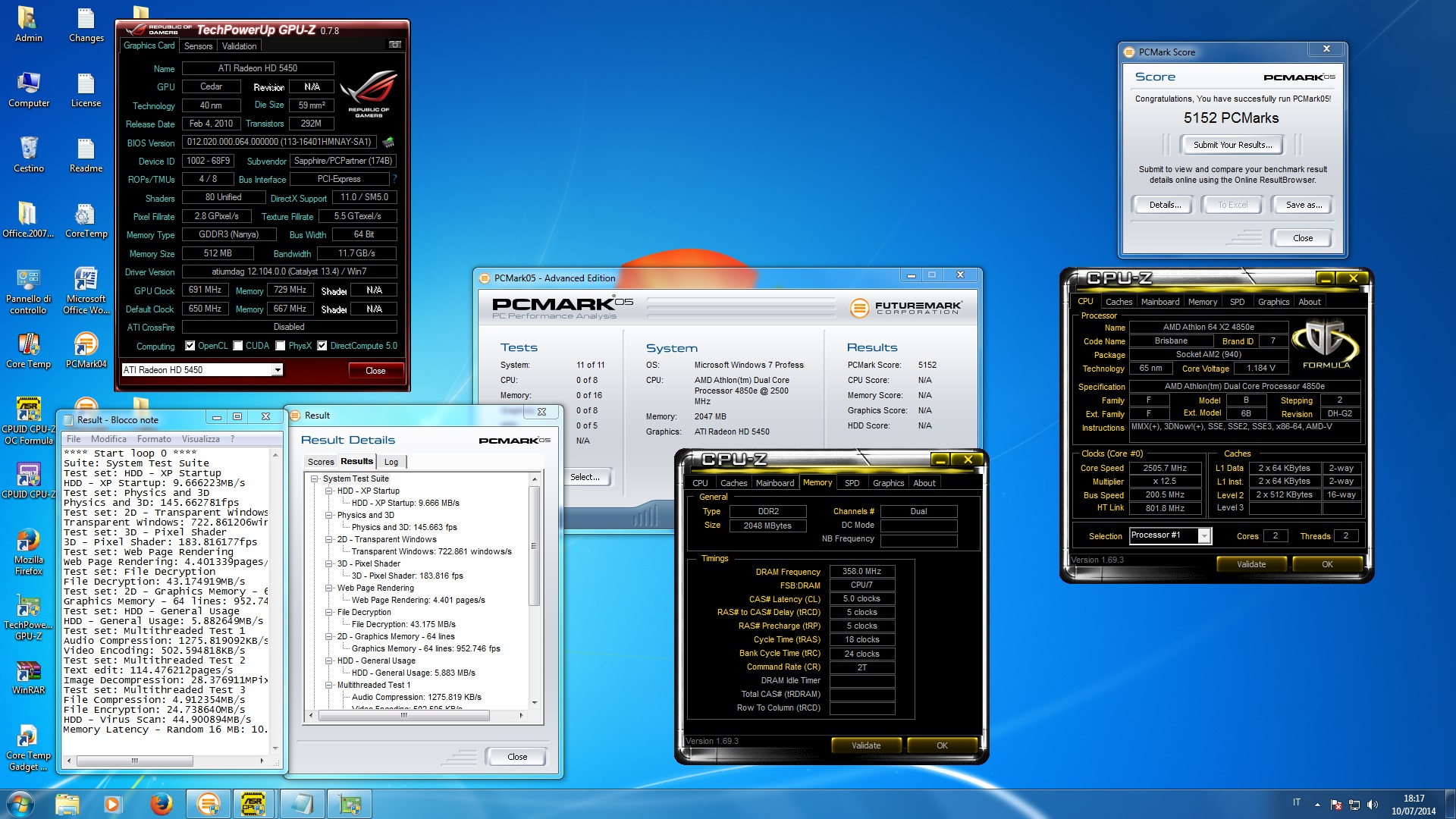The width and height of the screenshot is (1456, 819).
Task: Switch to the Sensors tab in GPU-Z
Action: (x=199, y=46)
